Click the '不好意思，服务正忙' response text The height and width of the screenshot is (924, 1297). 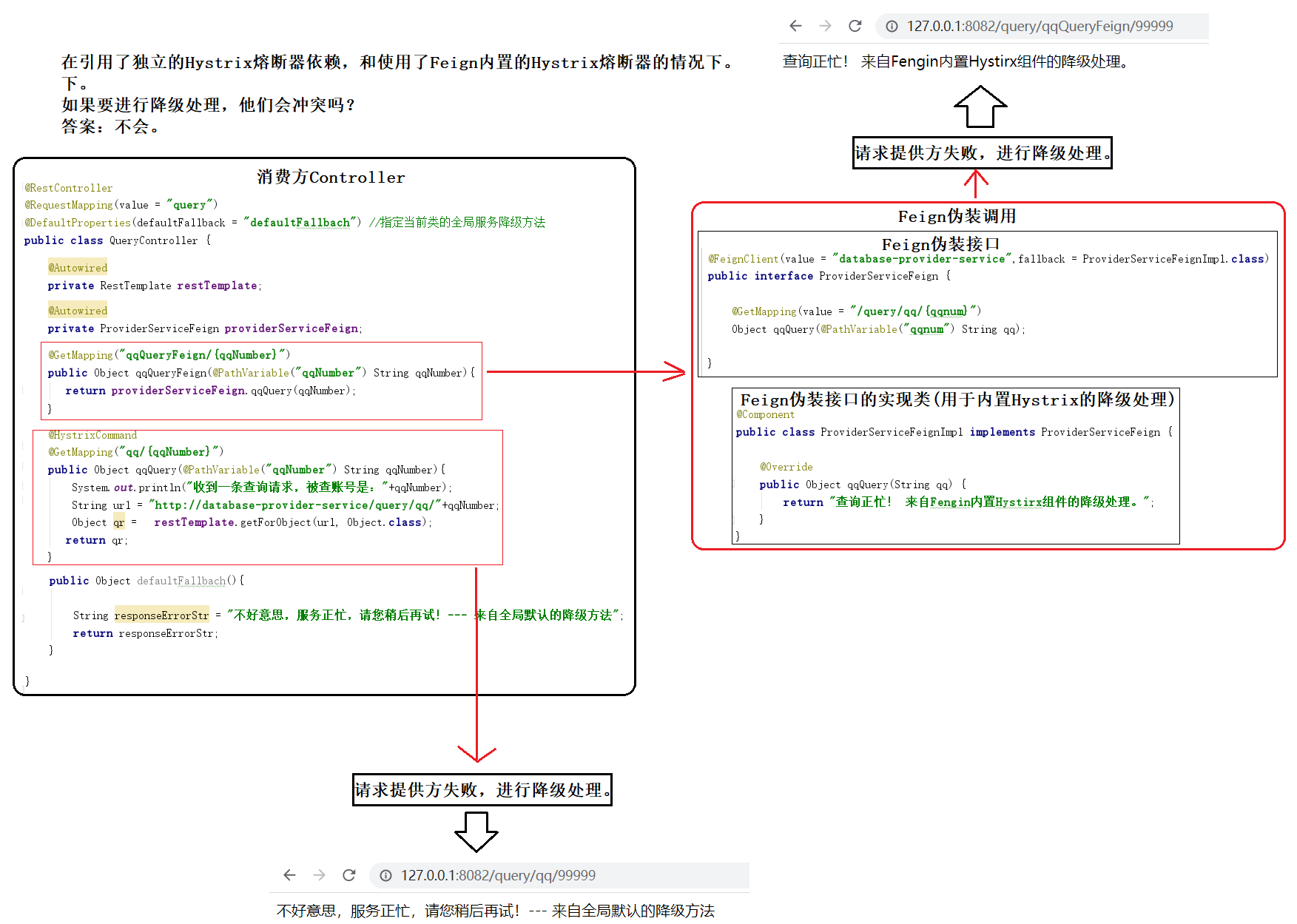496,911
